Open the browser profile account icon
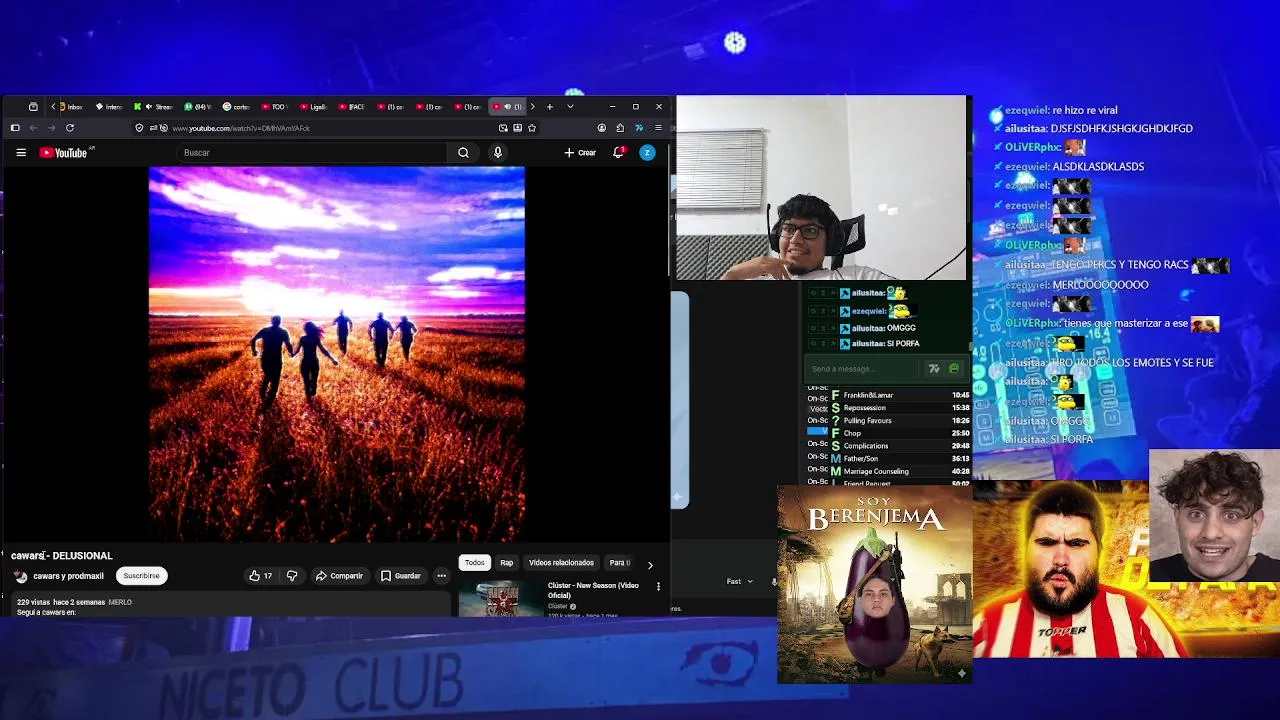The height and width of the screenshot is (720, 1280). tap(601, 128)
